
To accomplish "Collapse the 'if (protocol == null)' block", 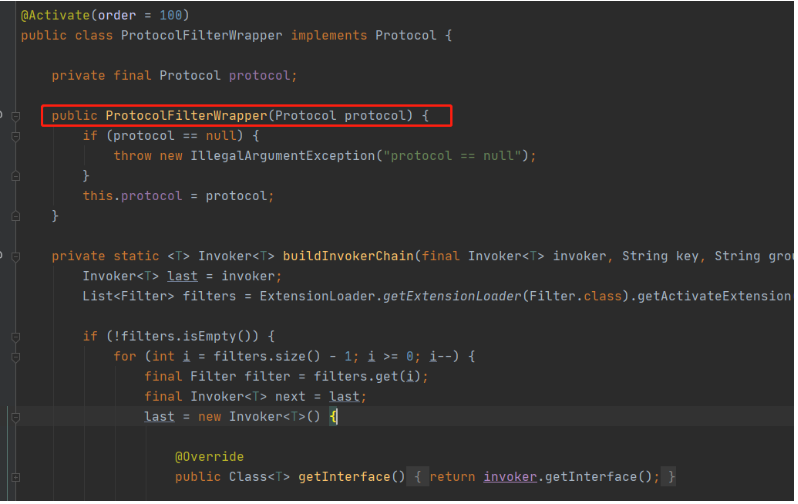I will [16, 136].
